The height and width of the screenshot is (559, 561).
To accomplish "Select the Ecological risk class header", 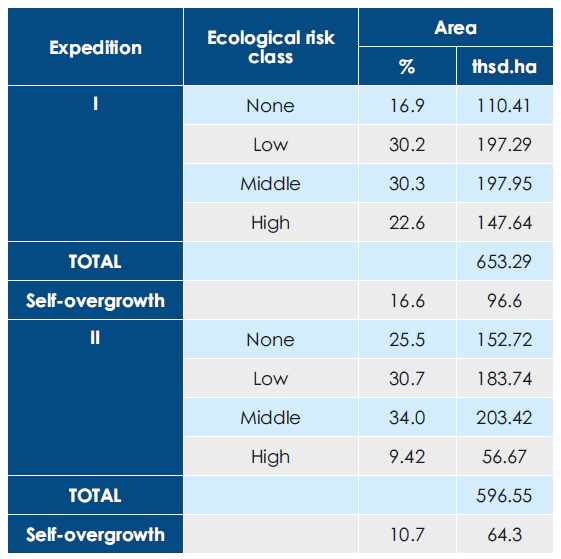I will [271, 47].
